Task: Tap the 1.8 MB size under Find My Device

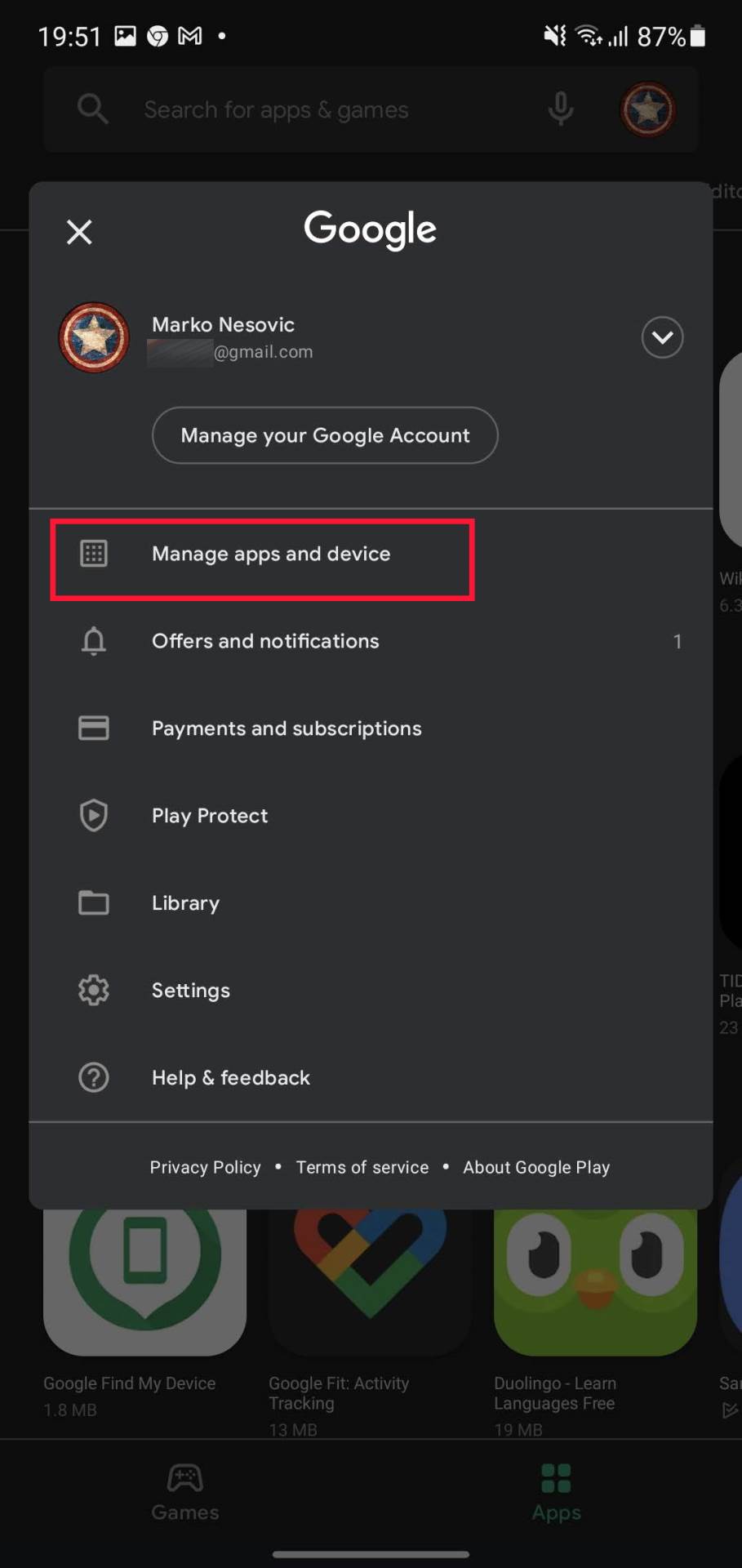Action: click(x=70, y=1410)
